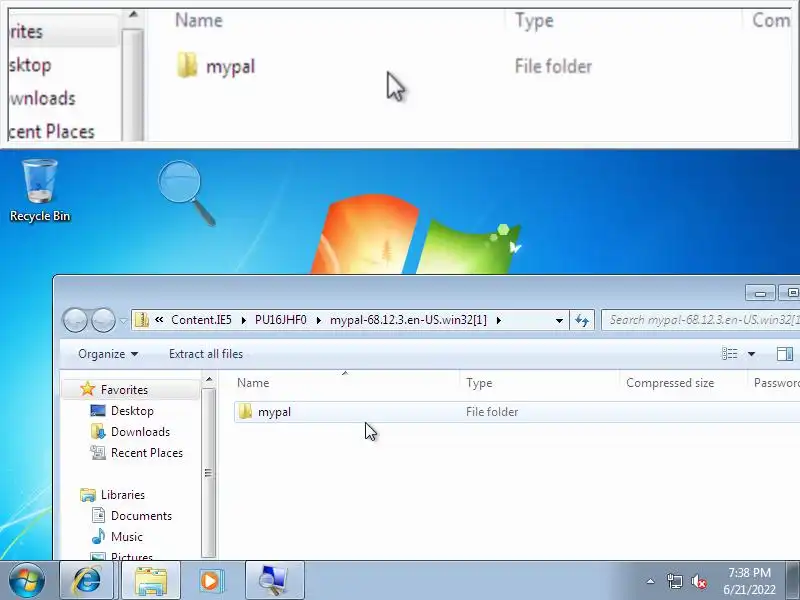Expand arrow after PU16JHF0 breadcrumb

click(x=318, y=320)
